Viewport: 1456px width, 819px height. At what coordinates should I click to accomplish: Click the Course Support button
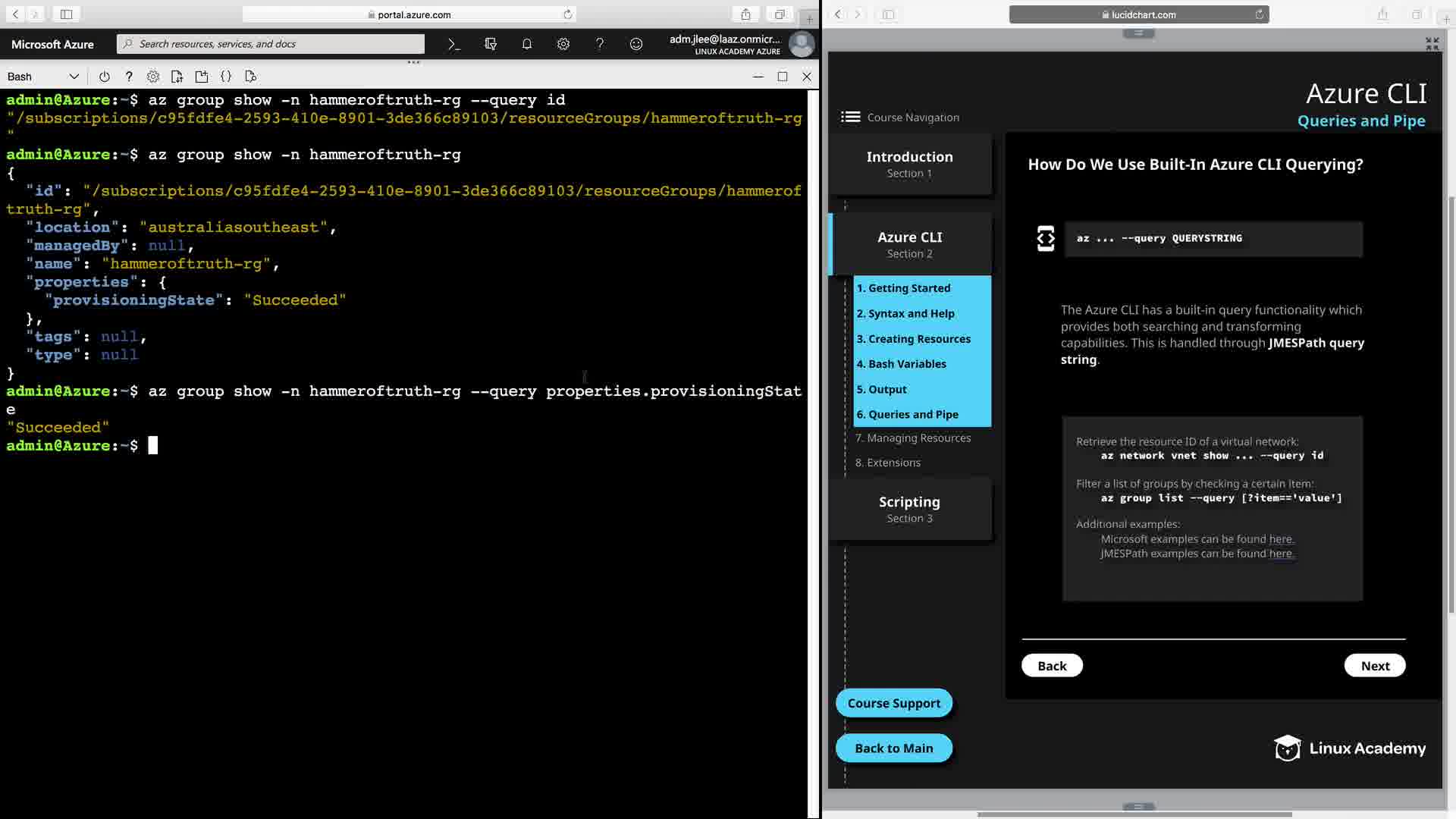coord(893,703)
